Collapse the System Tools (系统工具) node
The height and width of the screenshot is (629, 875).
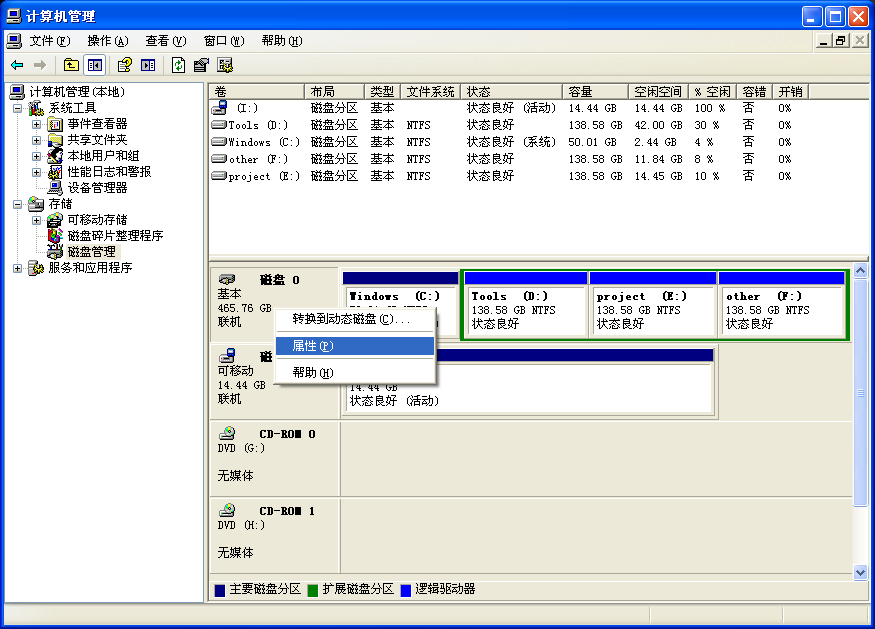point(17,108)
